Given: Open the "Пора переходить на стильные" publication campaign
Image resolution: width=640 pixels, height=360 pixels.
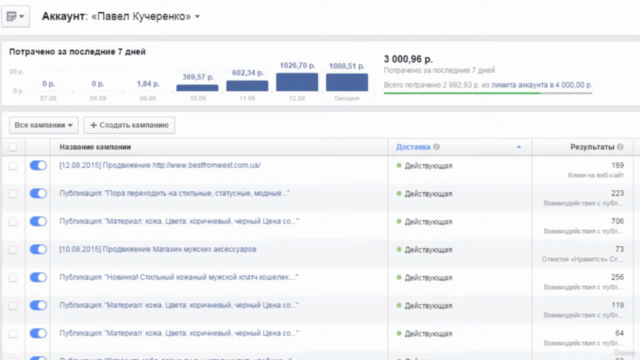Looking at the screenshot, I should tap(175, 193).
